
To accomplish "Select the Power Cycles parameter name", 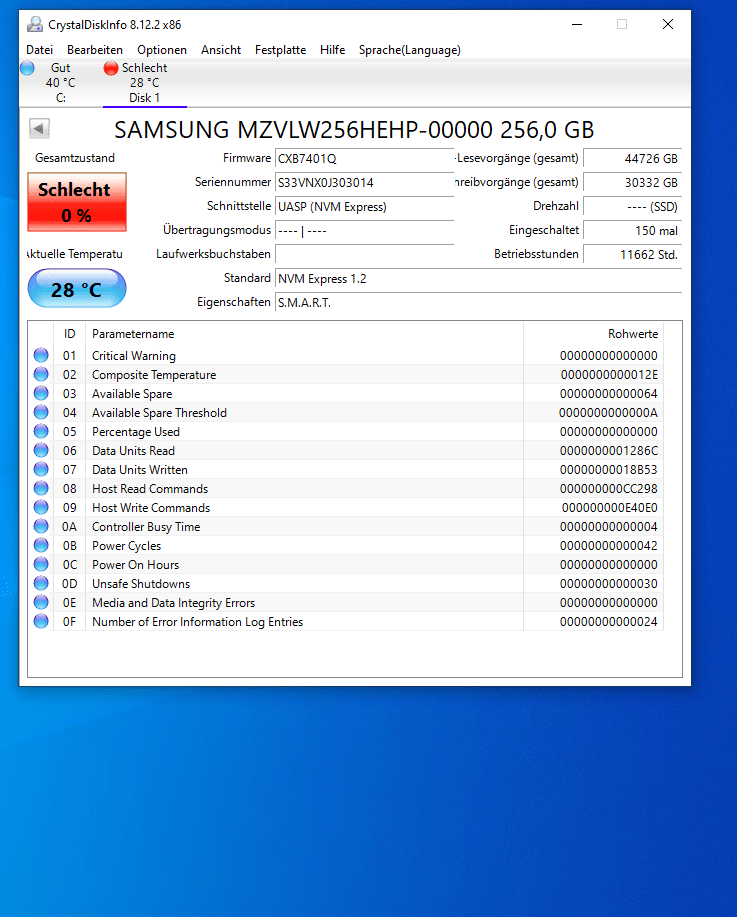I will [x=126, y=546].
